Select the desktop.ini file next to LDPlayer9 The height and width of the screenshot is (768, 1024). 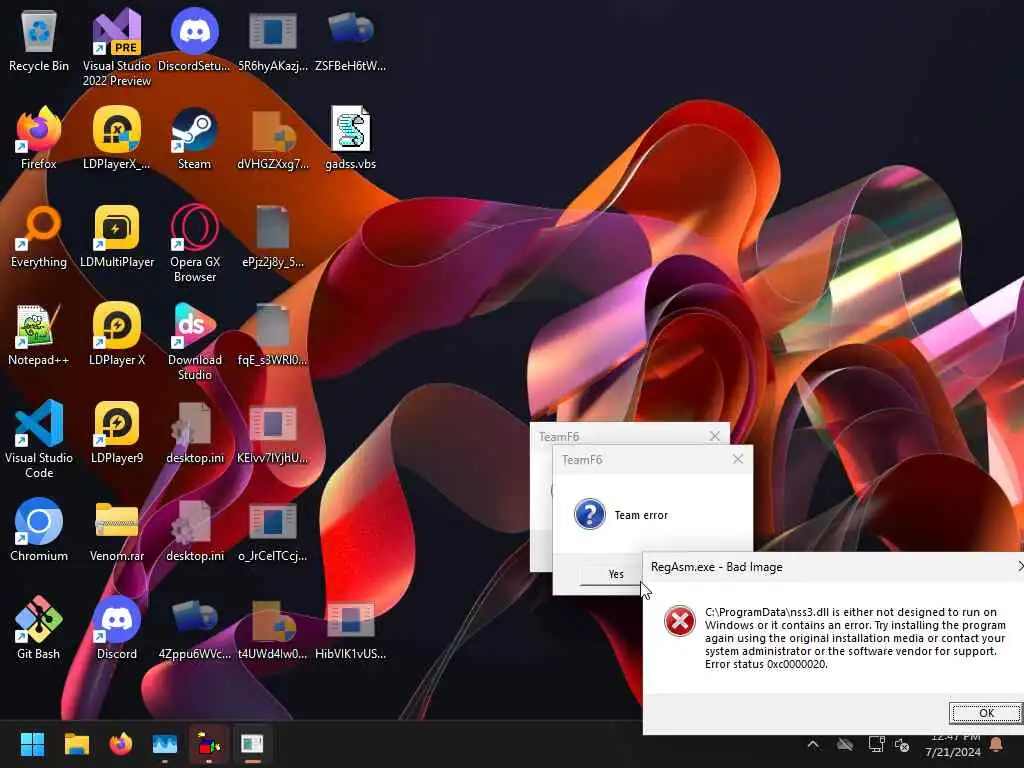coord(195,432)
